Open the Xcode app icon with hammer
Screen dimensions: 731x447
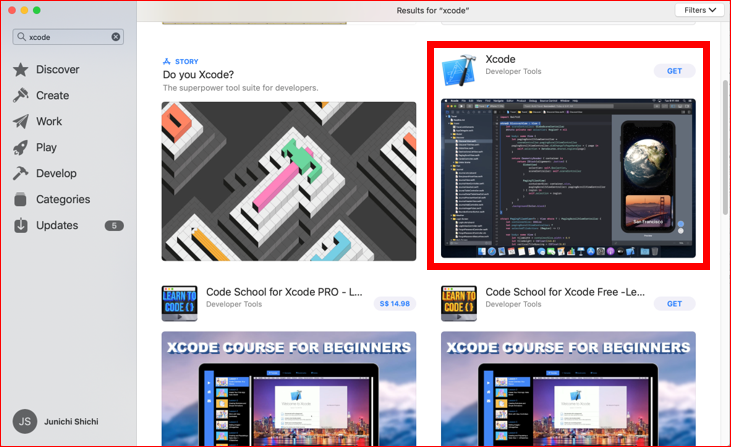tap(459, 70)
